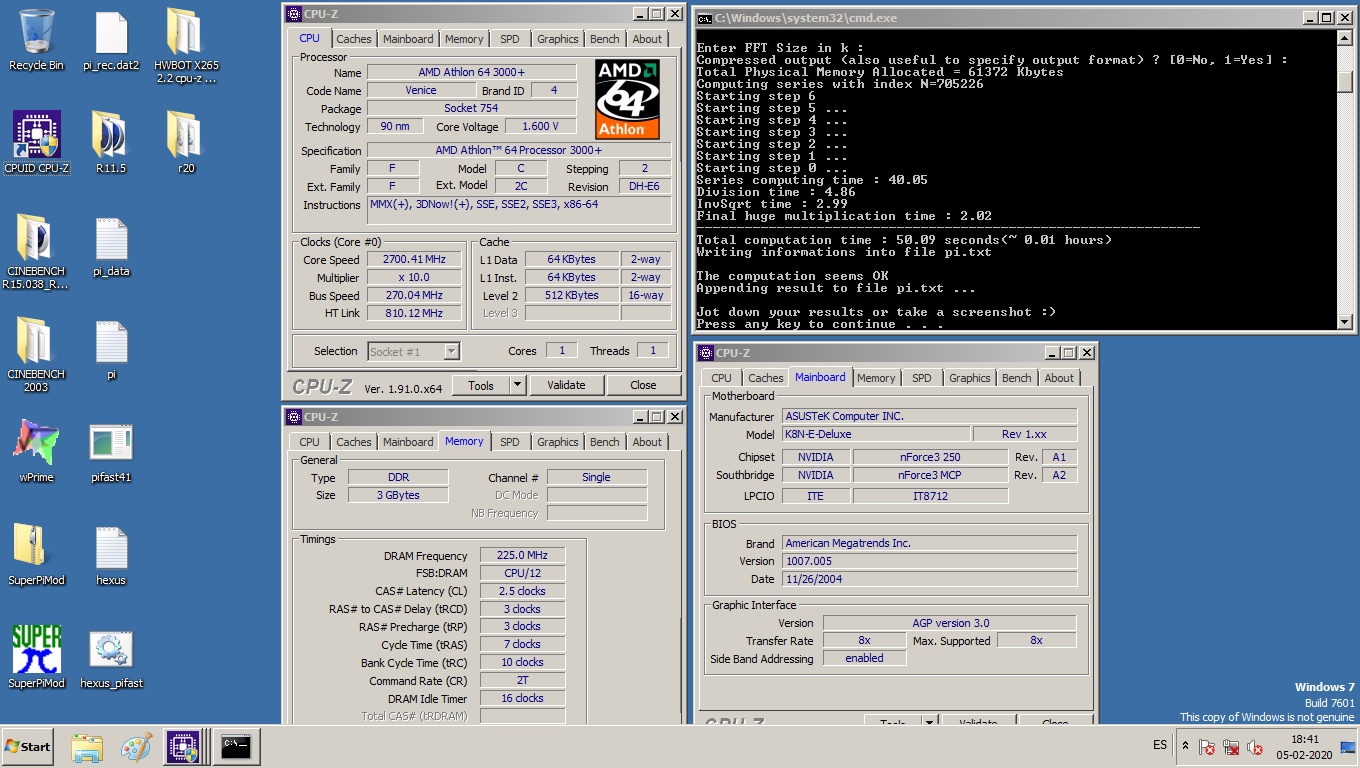
Task: Open the pi_rec.dat2 file icon
Action: (x=111, y=40)
